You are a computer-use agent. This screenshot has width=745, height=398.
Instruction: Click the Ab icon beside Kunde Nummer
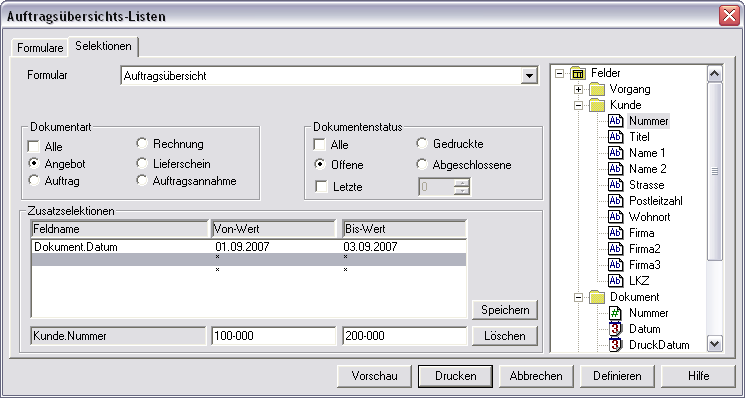[615, 121]
